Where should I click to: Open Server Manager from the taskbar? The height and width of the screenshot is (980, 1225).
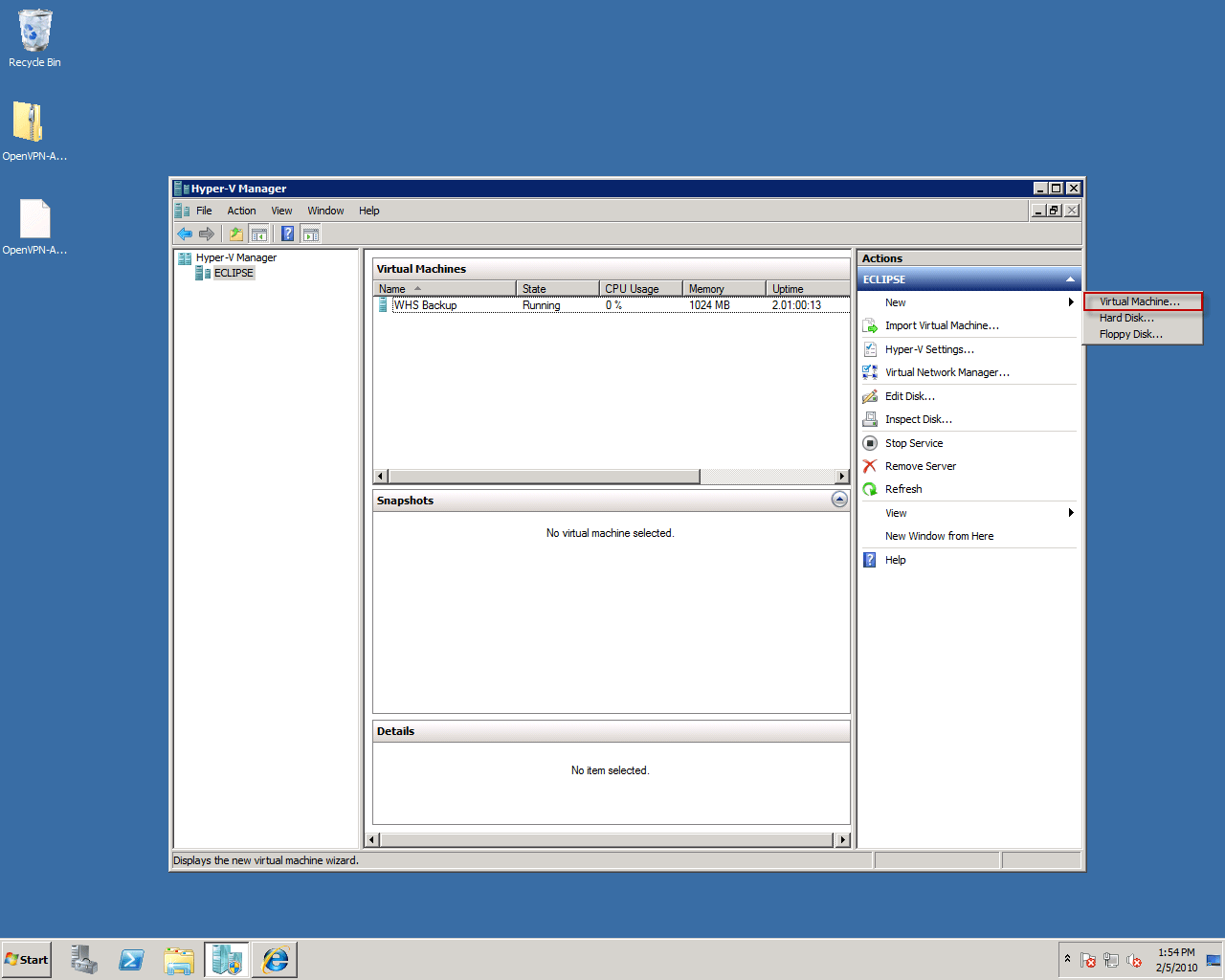pos(84,959)
